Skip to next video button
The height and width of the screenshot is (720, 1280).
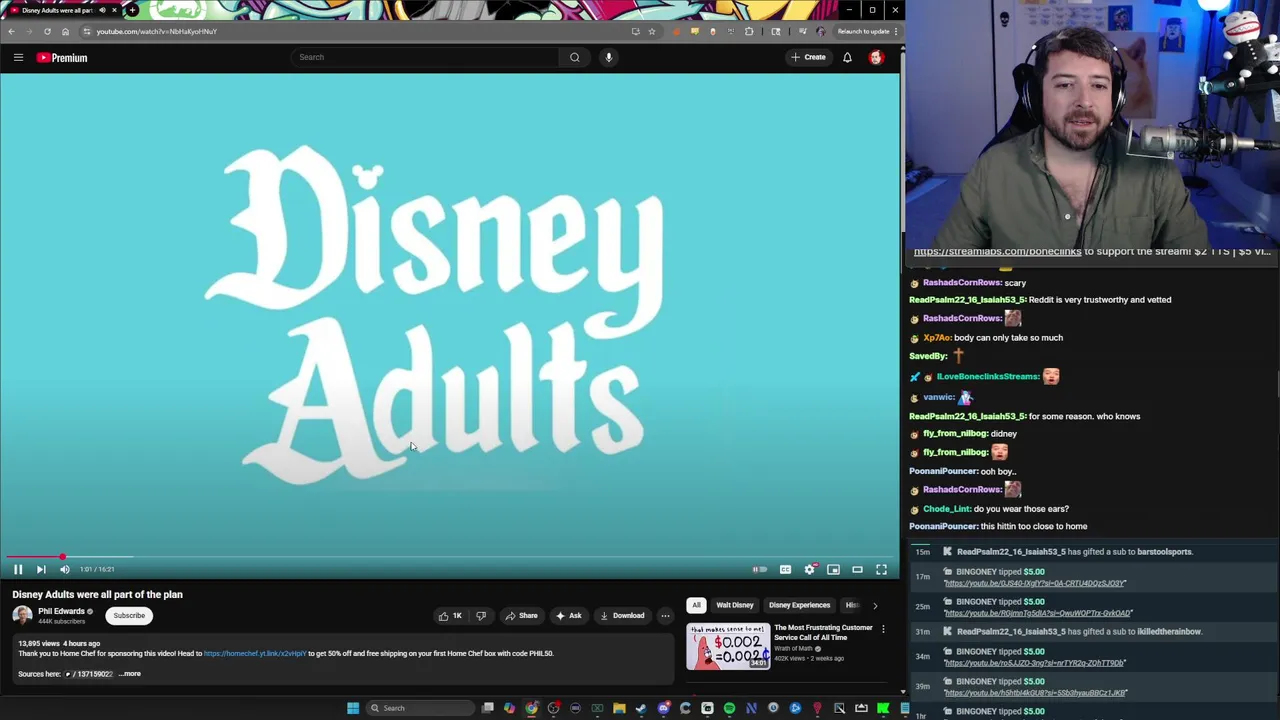(x=41, y=569)
